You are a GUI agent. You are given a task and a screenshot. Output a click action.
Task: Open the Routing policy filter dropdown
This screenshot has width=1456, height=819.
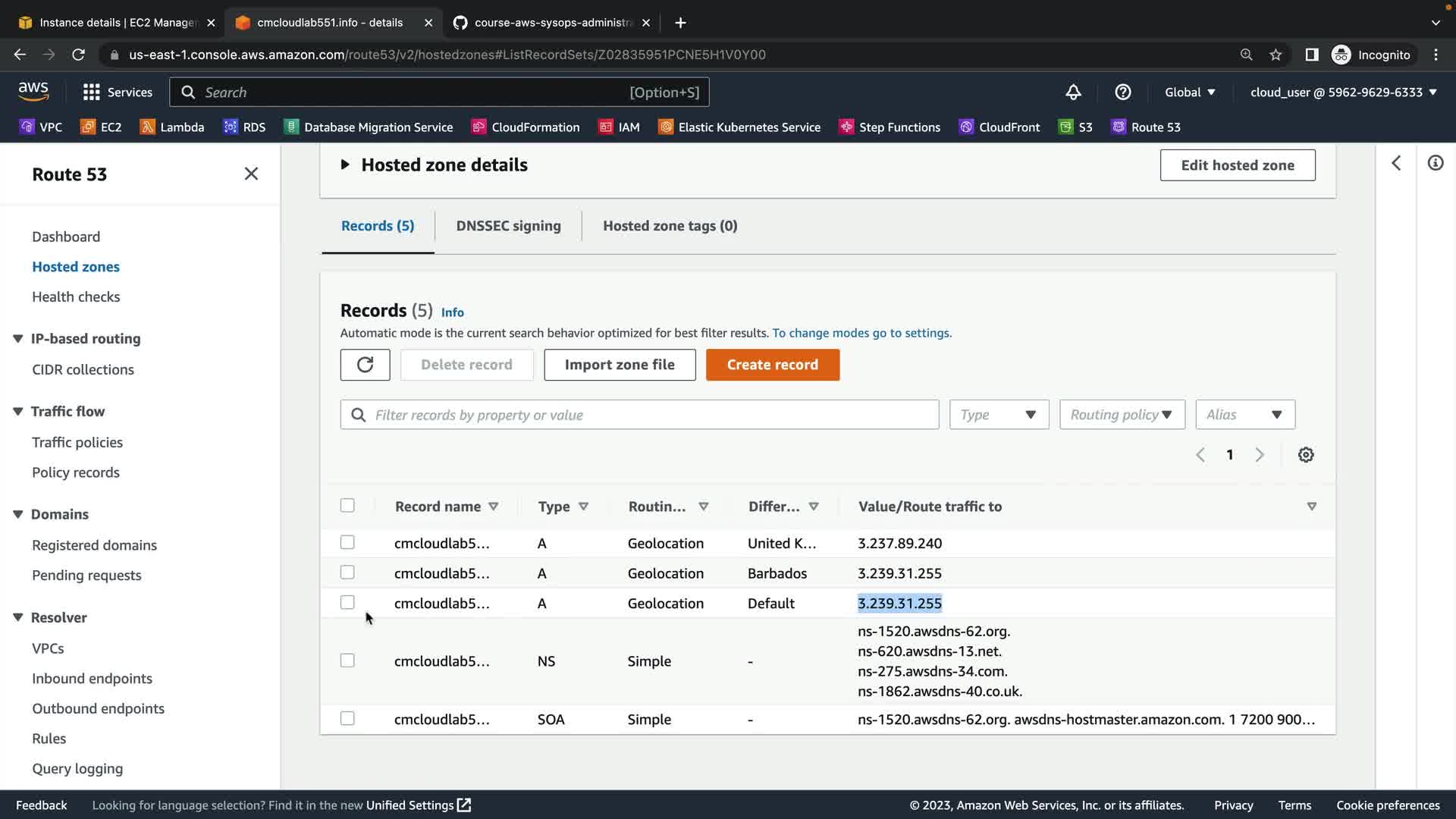tap(1122, 415)
